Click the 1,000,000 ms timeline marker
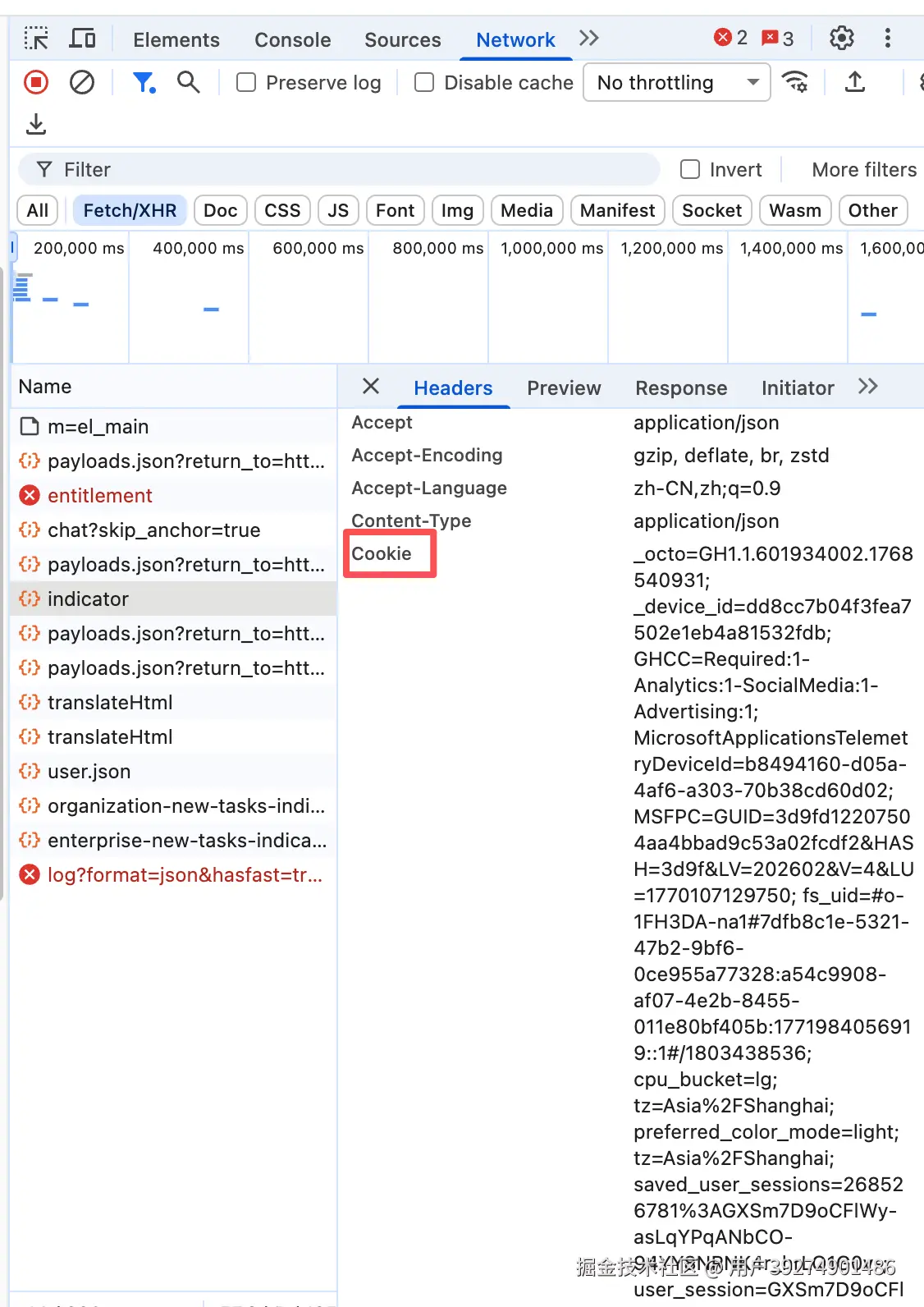Viewport: 924px width, 1307px height. [551, 248]
